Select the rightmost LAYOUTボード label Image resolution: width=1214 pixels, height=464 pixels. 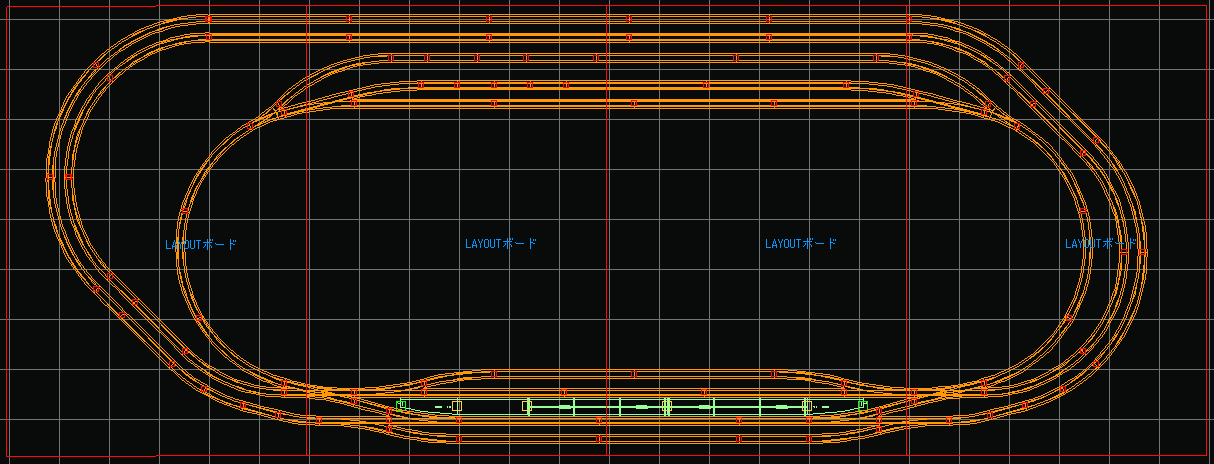1101,244
